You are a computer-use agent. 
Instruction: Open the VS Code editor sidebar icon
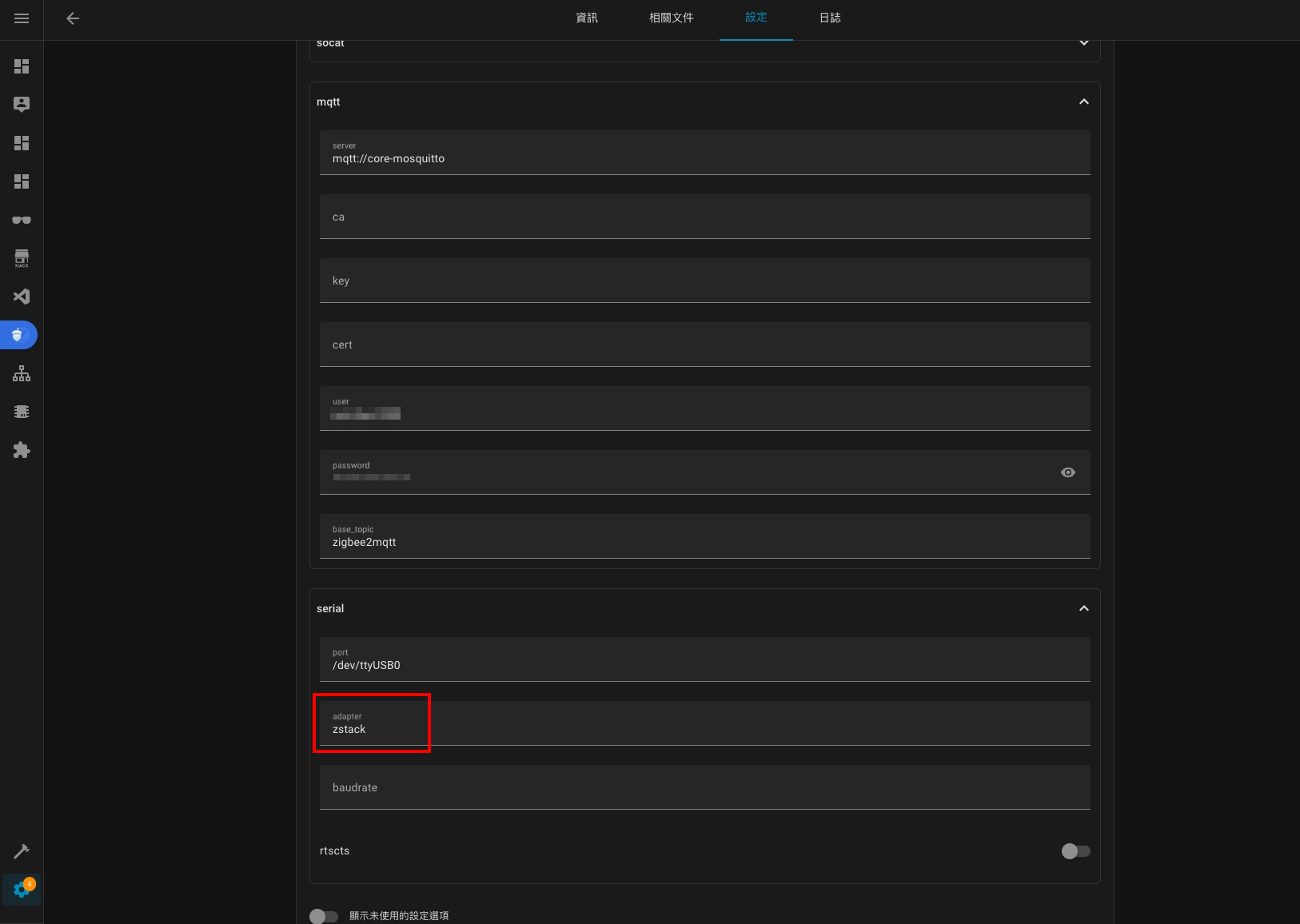tap(22, 297)
